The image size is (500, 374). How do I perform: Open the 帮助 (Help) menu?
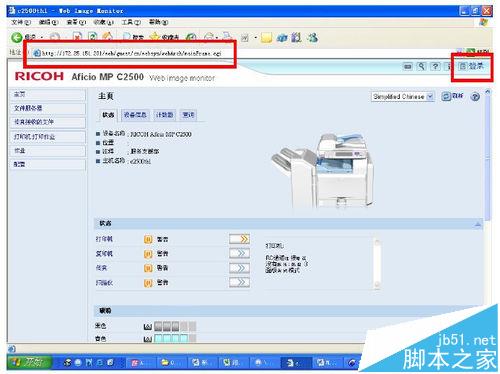[x=158, y=22]
